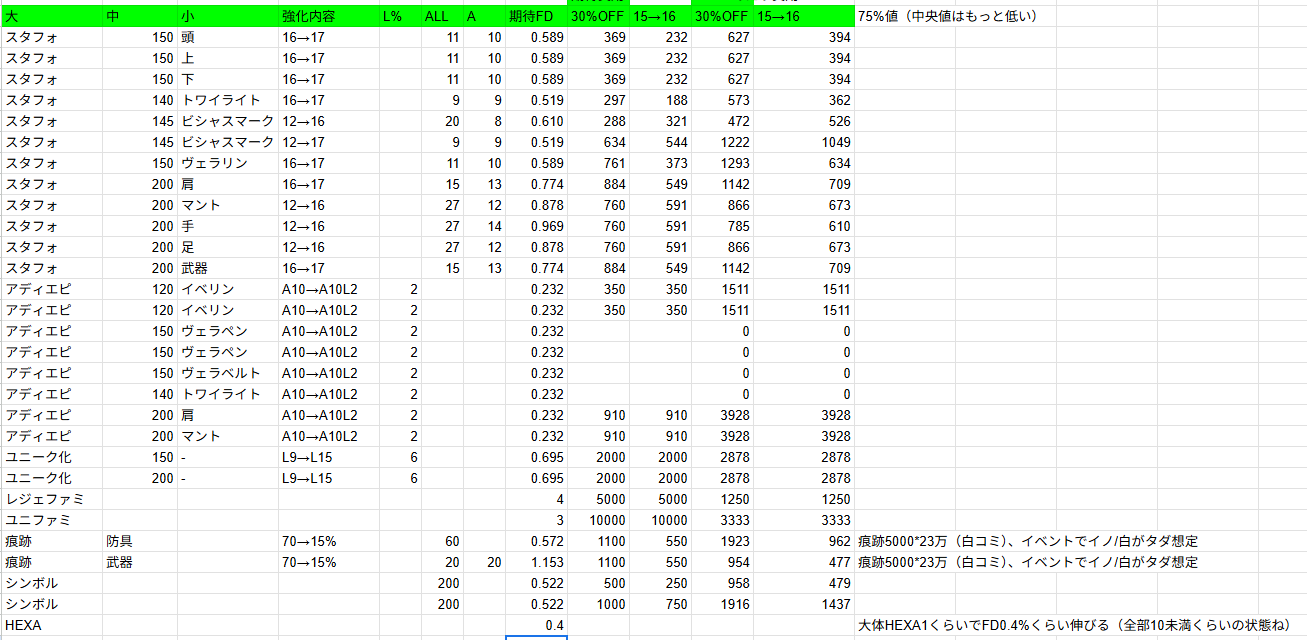This screenshot has width=1307, height=640.
Task: Click the 544 value cell
Action: point(661,142)
